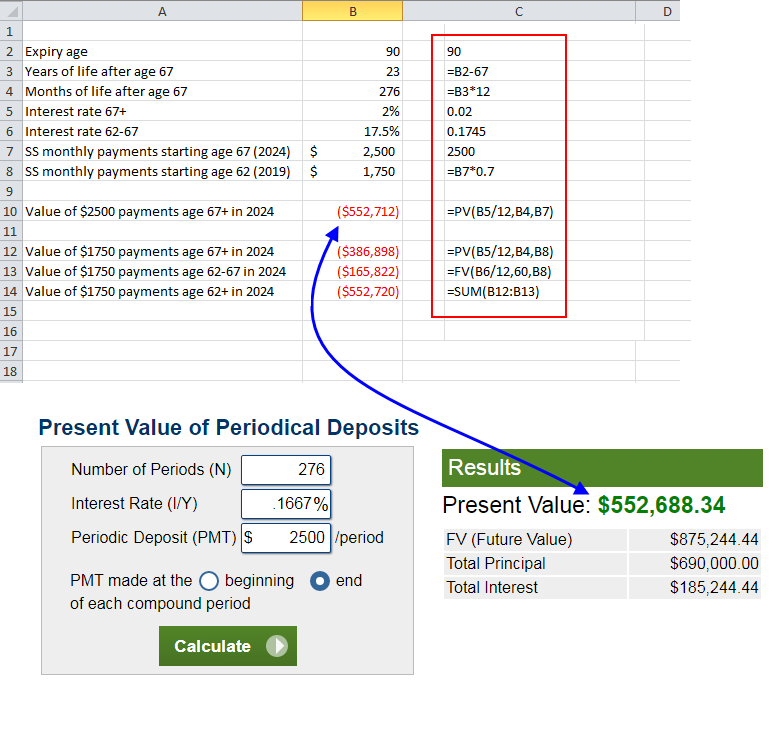Select the highlighted column B header

352,10
